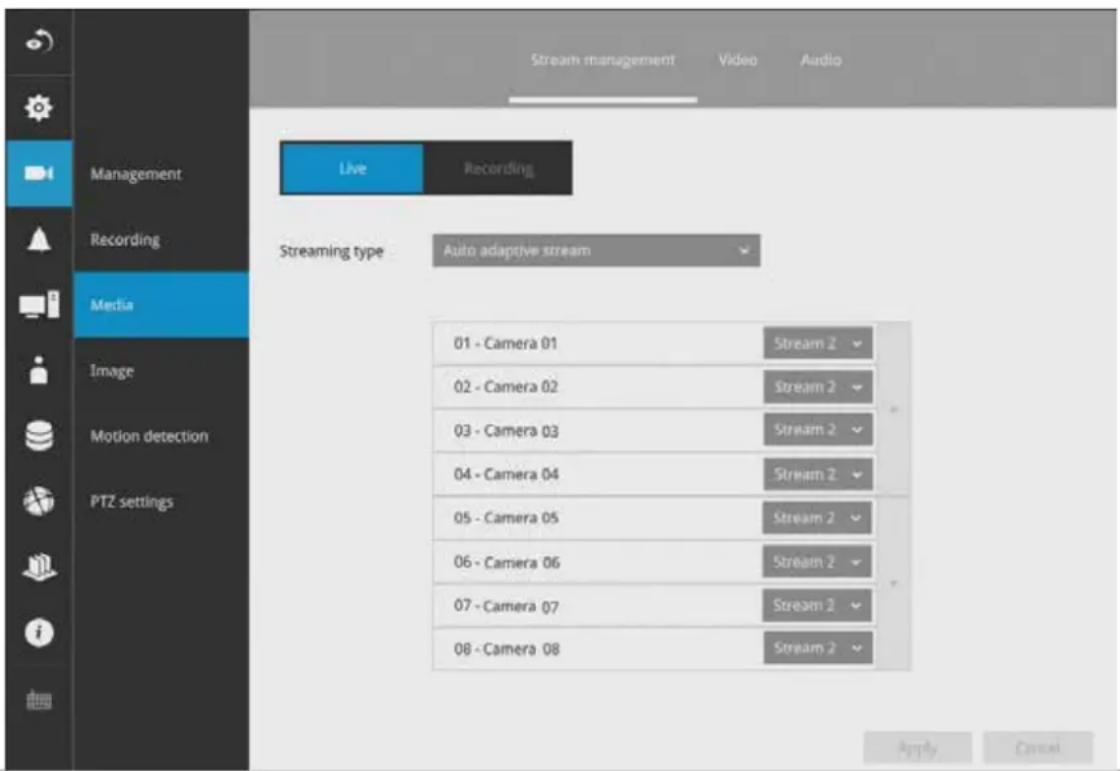The height and width of the screenshot is (771, 1120).
Task: Open the PTZ settings submenu item
Action: pyautogui.click(x=131, y=502)
